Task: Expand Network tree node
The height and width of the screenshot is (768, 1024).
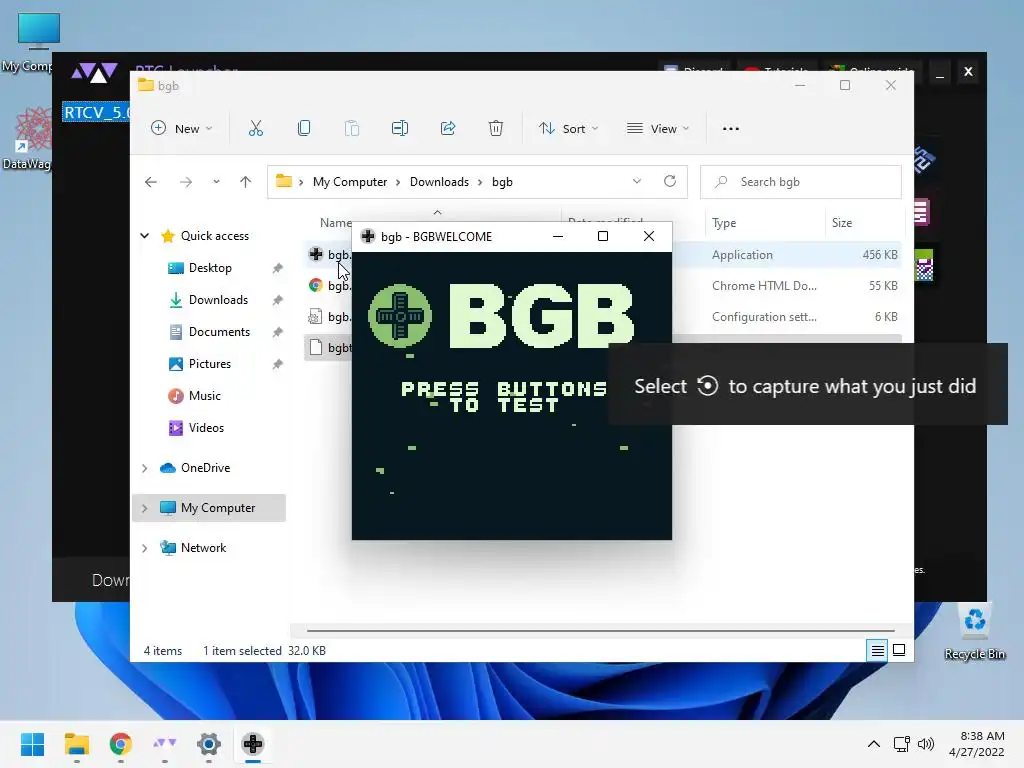Action: (145, 548)
